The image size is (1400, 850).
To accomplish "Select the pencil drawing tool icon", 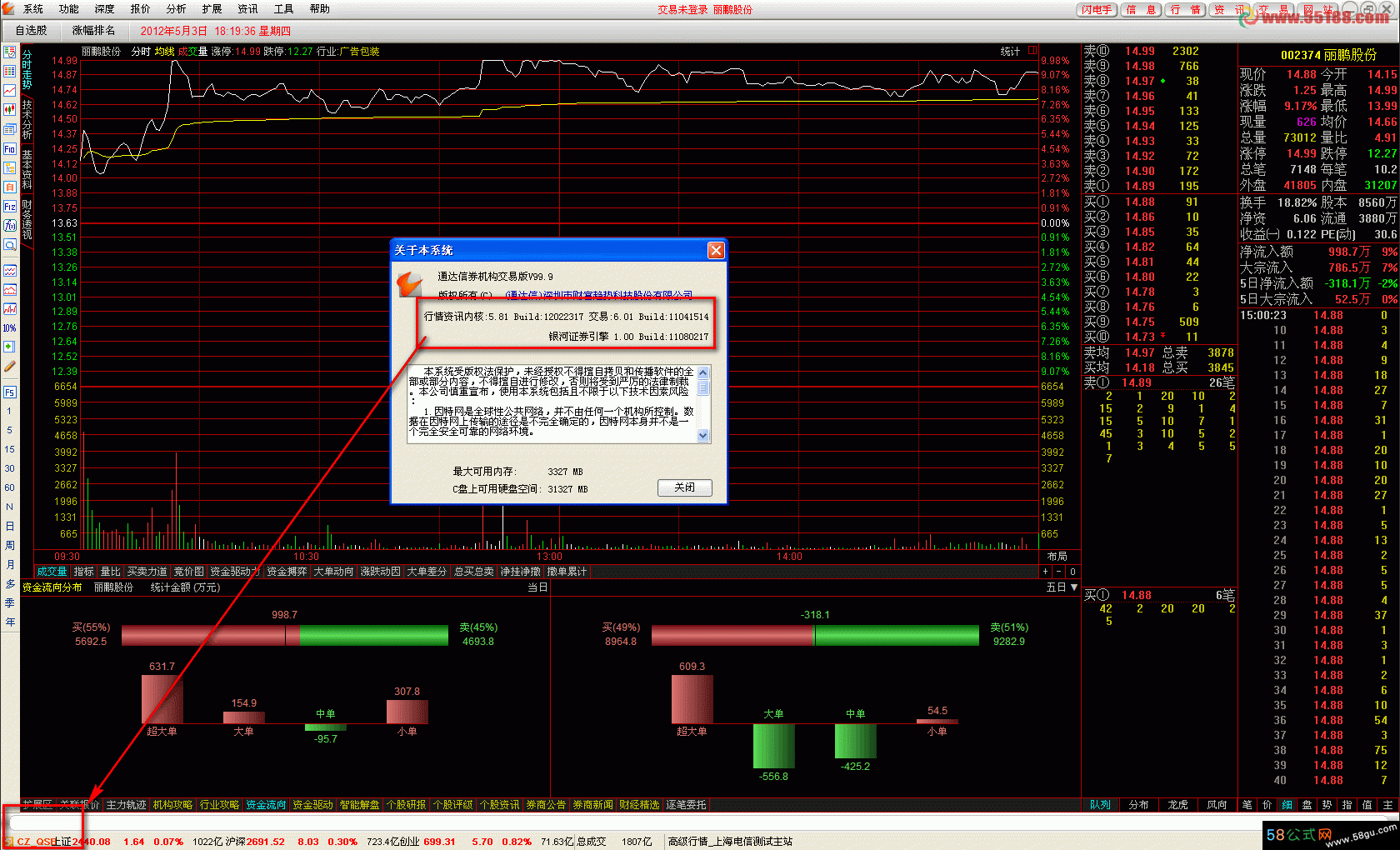I will coord(10,366).
